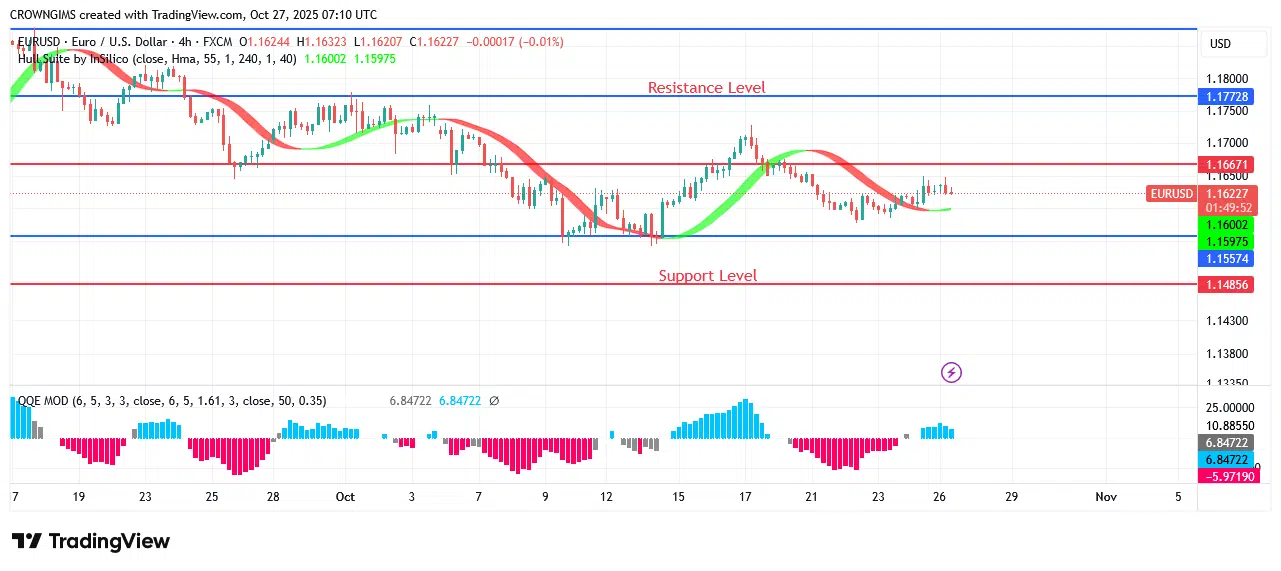The image size is (1281, 571).
Task: Click the Support Level text label
Action: [707, 276]
